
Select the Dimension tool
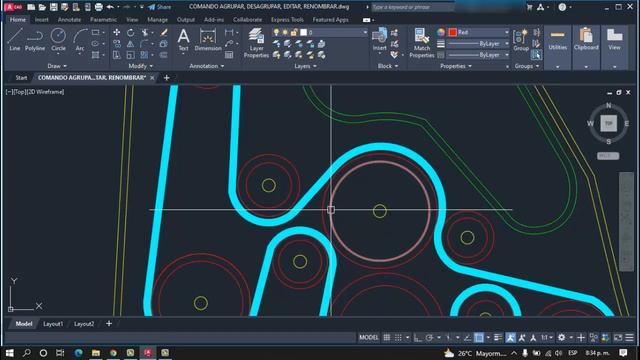click(x=208, y=40)
